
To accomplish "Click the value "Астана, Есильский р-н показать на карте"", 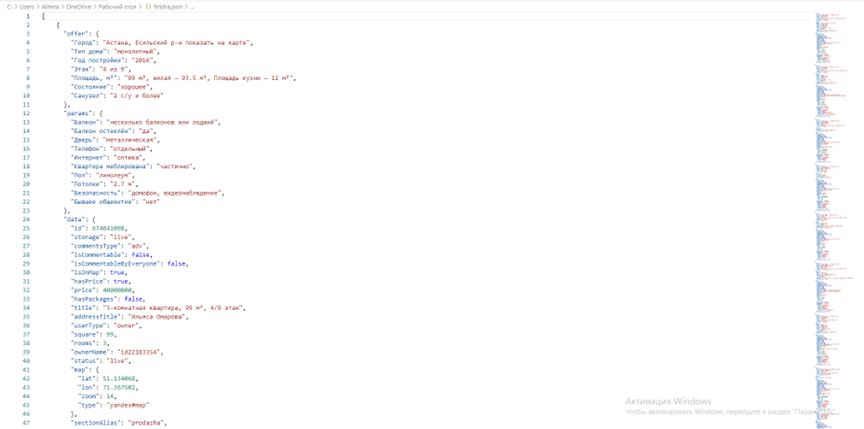I will [x=176, y=42].
